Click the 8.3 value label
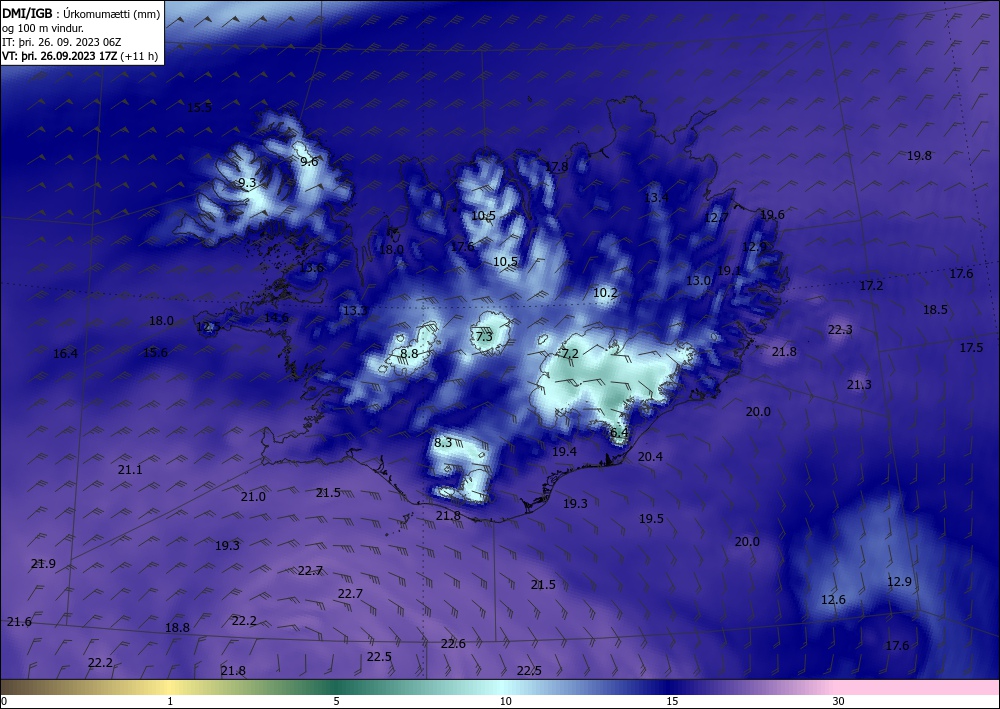This screenshot has width=1000, height=709. (443, 442)
